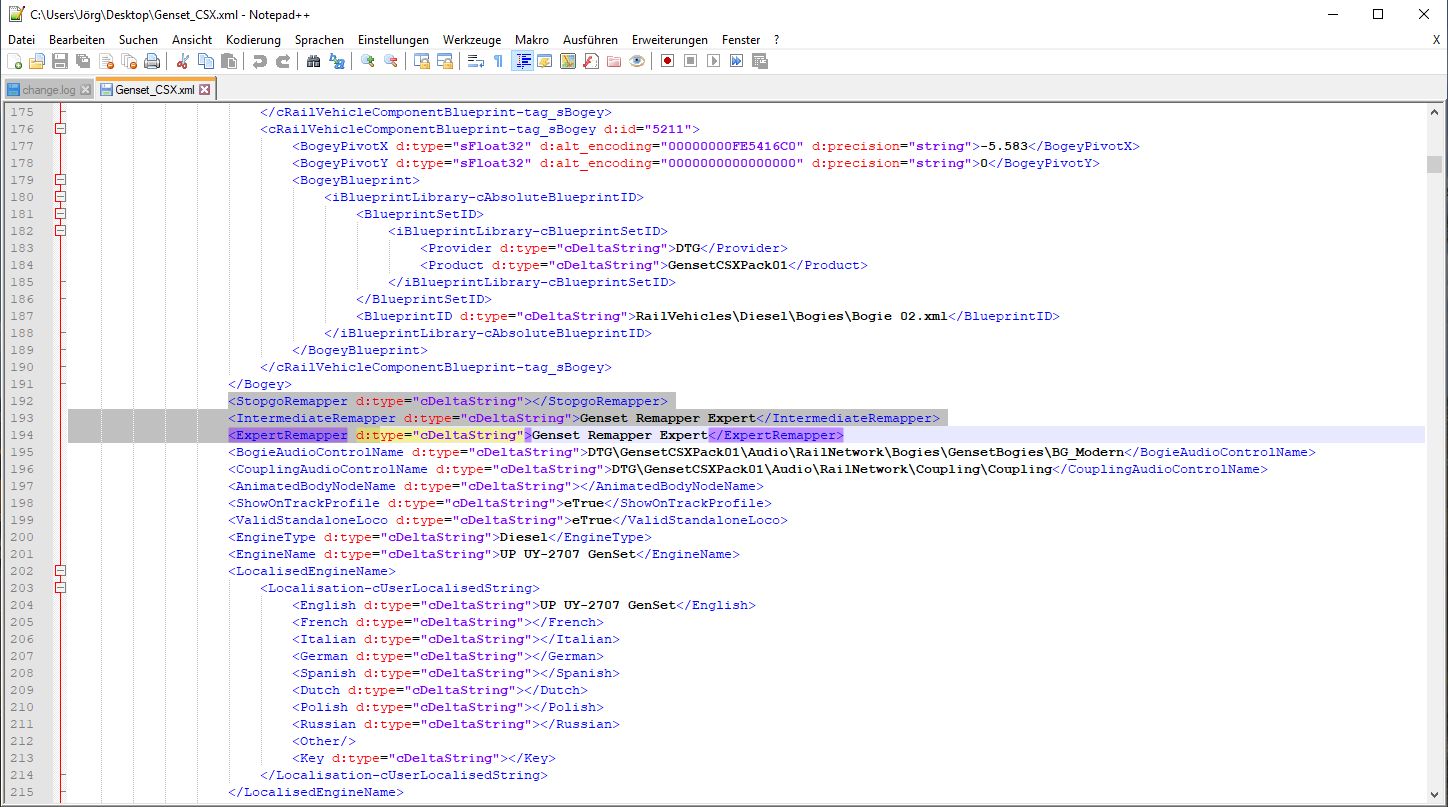Click the Play macro icon

tap(713, 62)
